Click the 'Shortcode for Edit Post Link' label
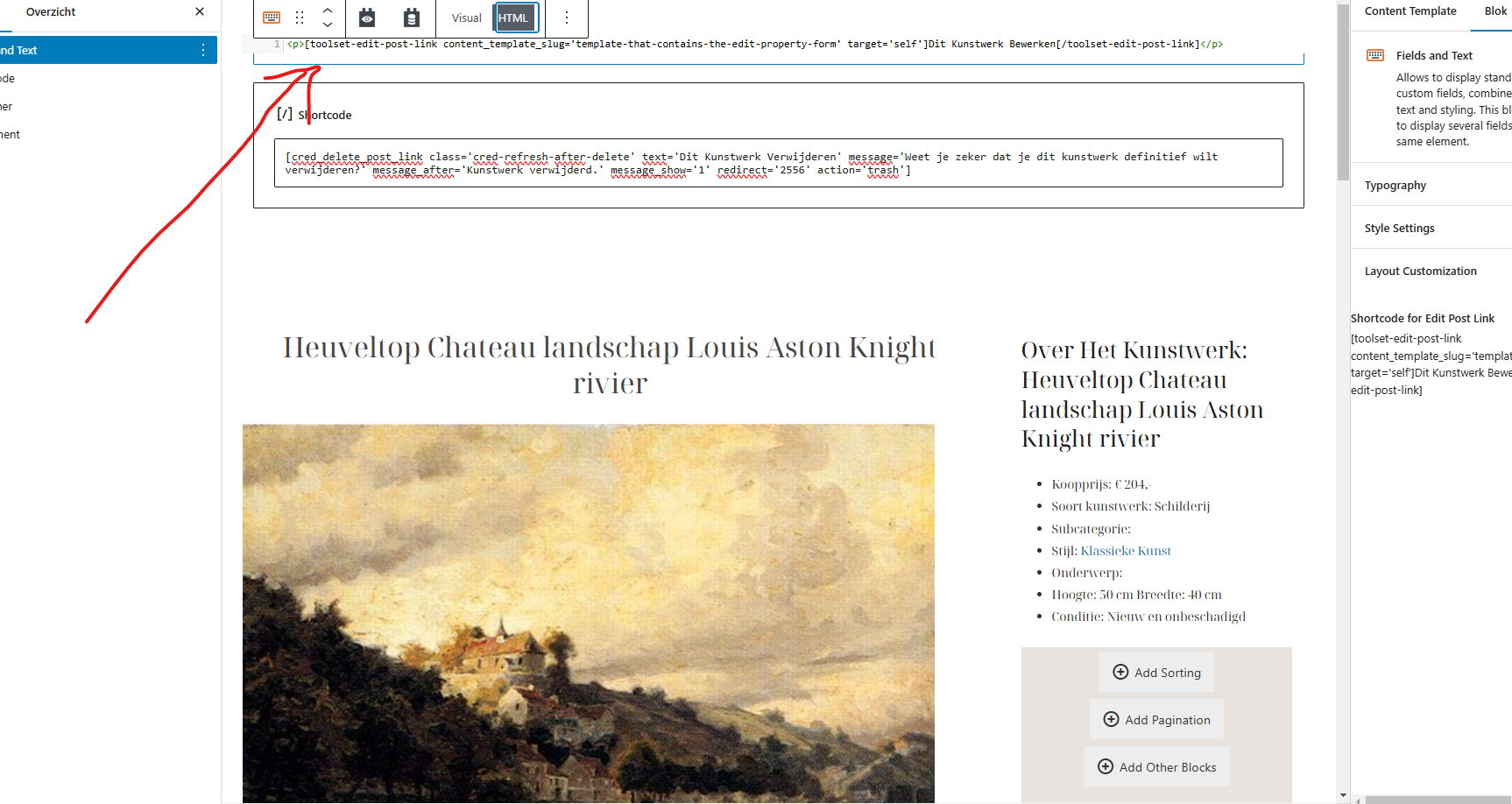 tap(1423, 318)
